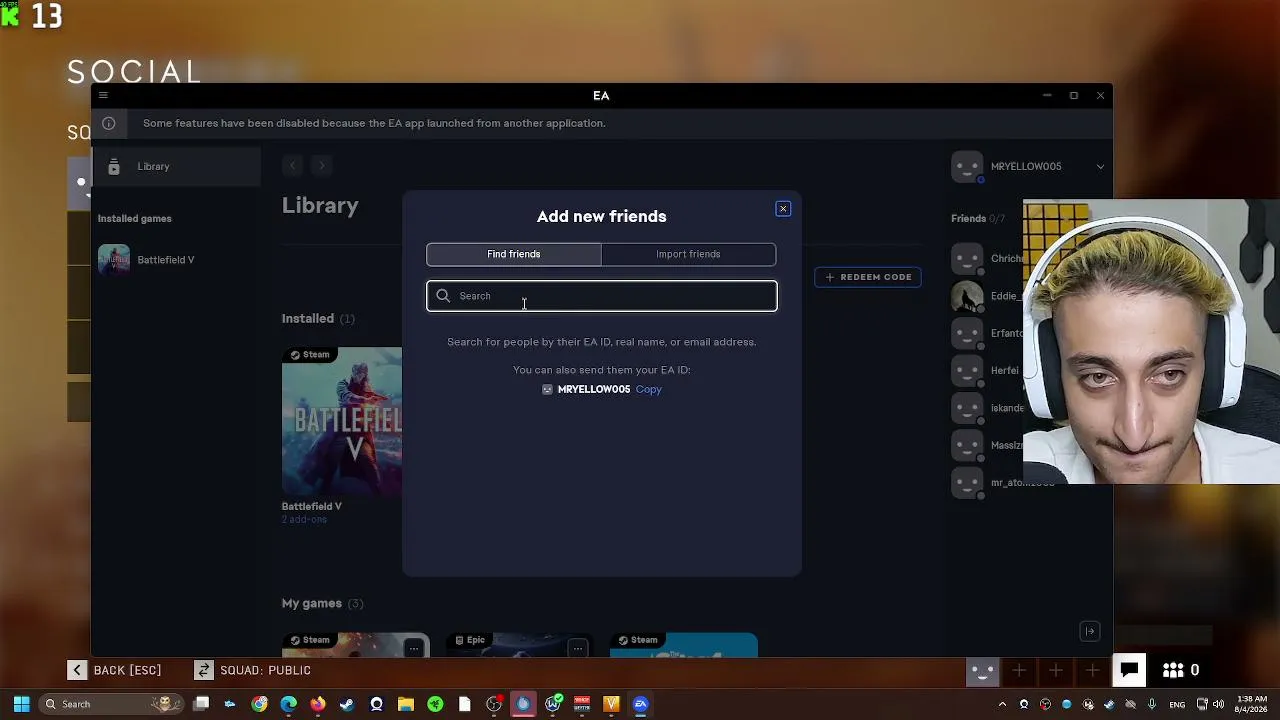Viewport: 1280px width, 720px height.
Task: Go back with the EA navigation arrow
Action: coord(292,165)
